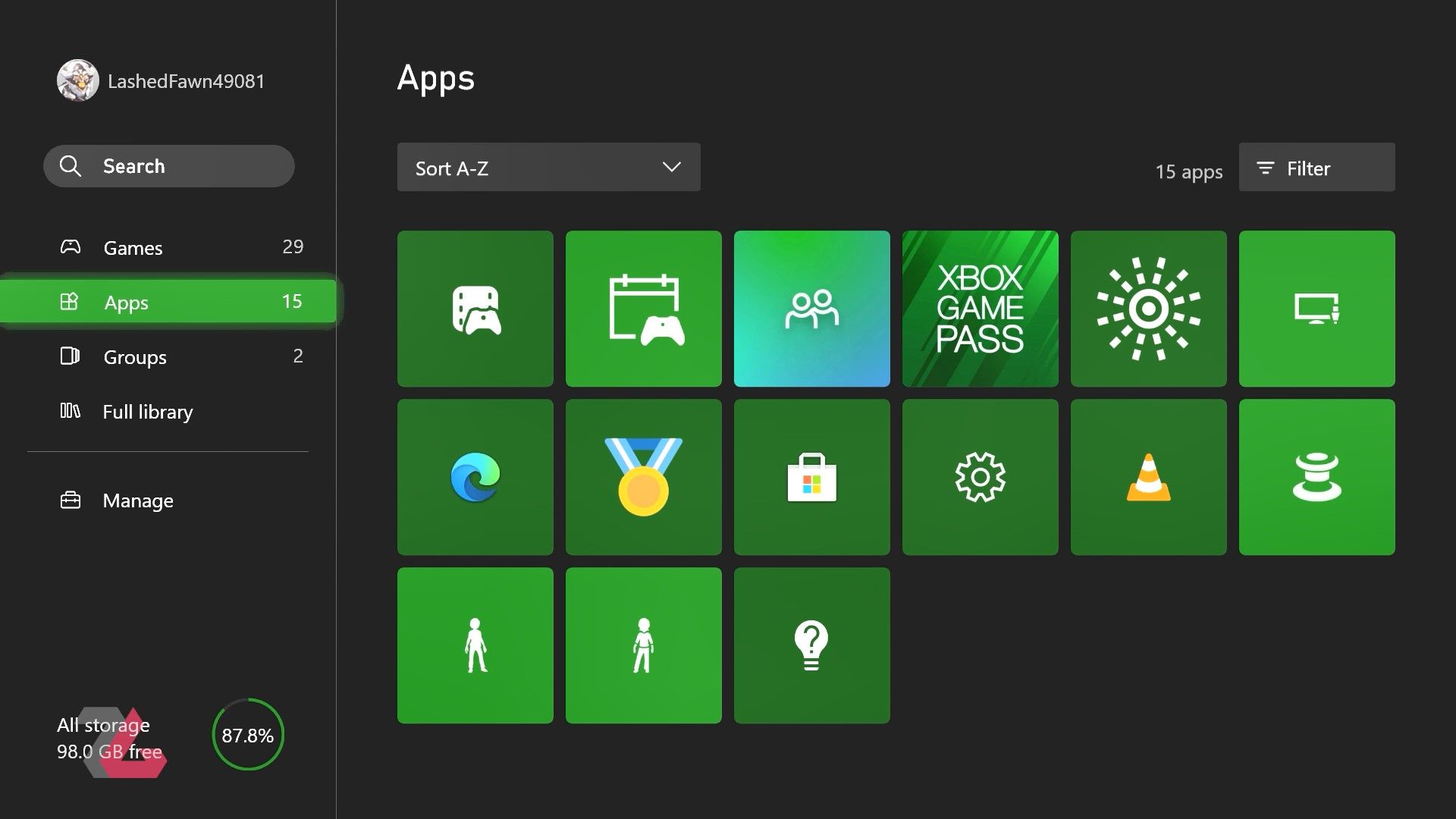
Task: Open the Xbox Accessories thumbstick tile
Action: coord(1317,477)
